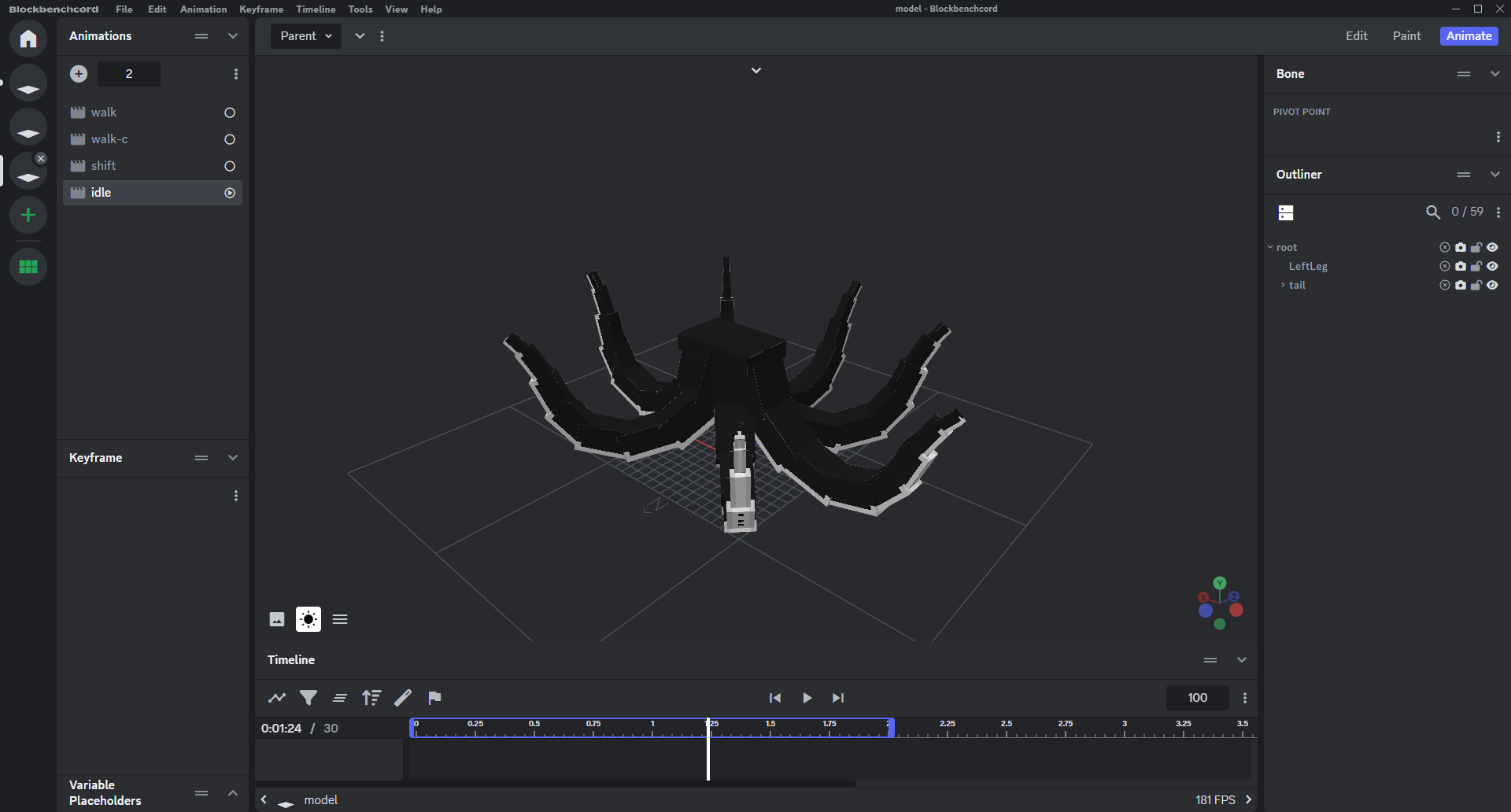Click the timeline flag marker icon

(434, 698)
